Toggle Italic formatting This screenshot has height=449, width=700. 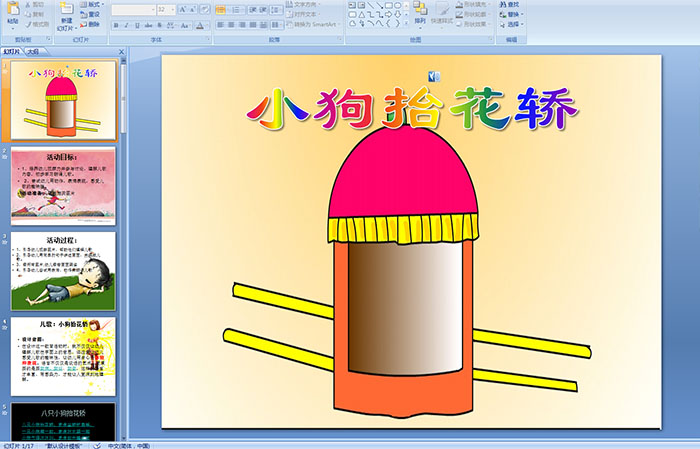(126, 25)
